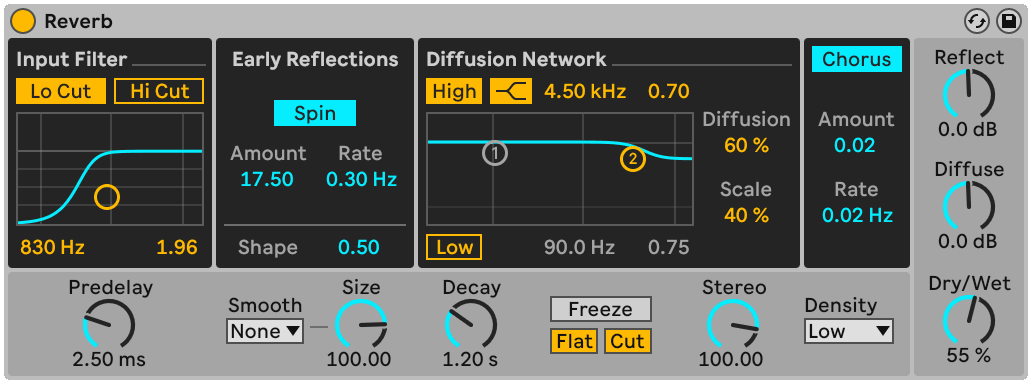Click the 2.50 ms Predelay readout
The height and width of the screenshot is (384, 1032).
pyautogui.click(x=109, y=360)
